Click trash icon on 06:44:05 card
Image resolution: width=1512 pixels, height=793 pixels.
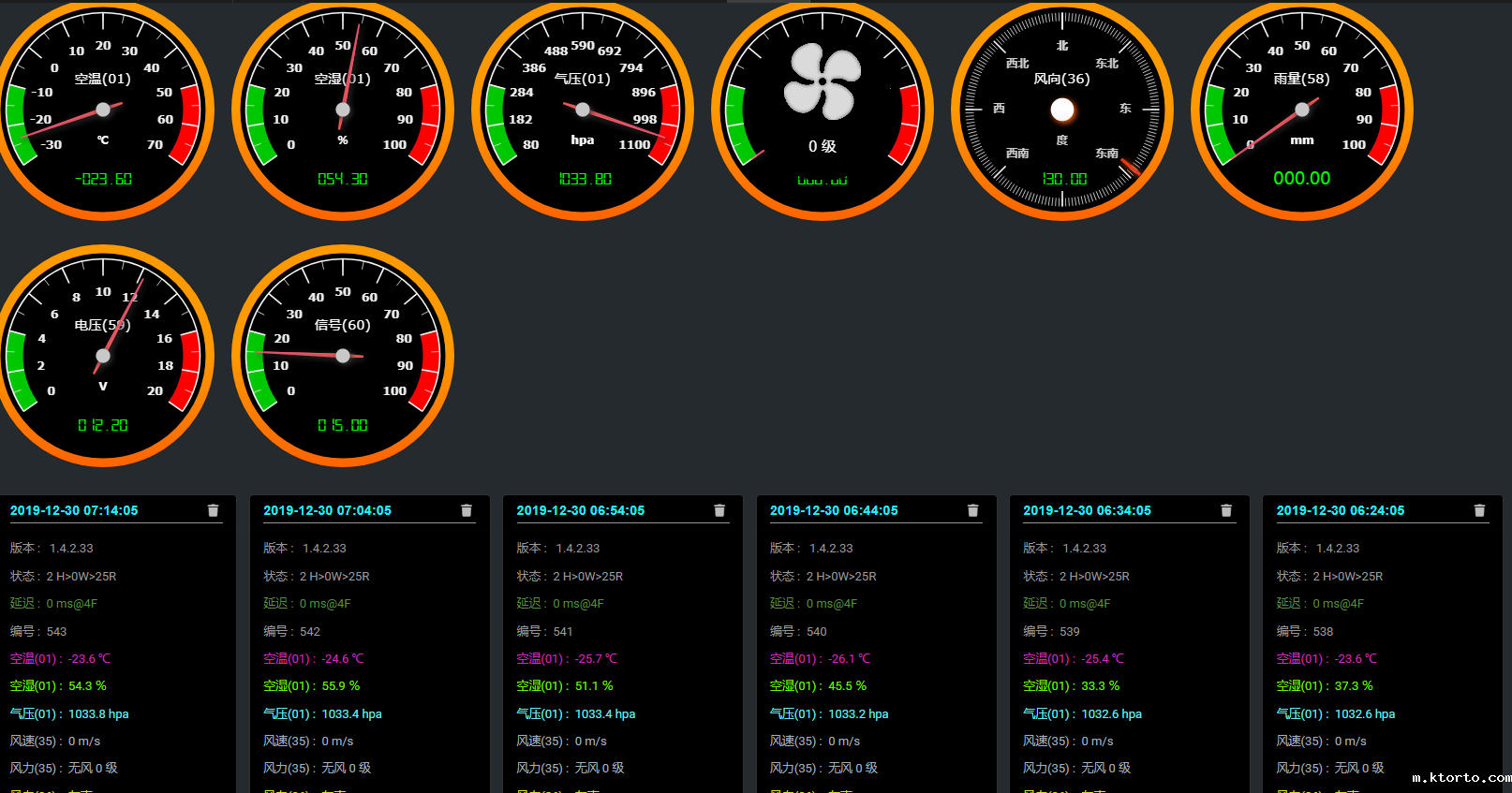(972, 510)
